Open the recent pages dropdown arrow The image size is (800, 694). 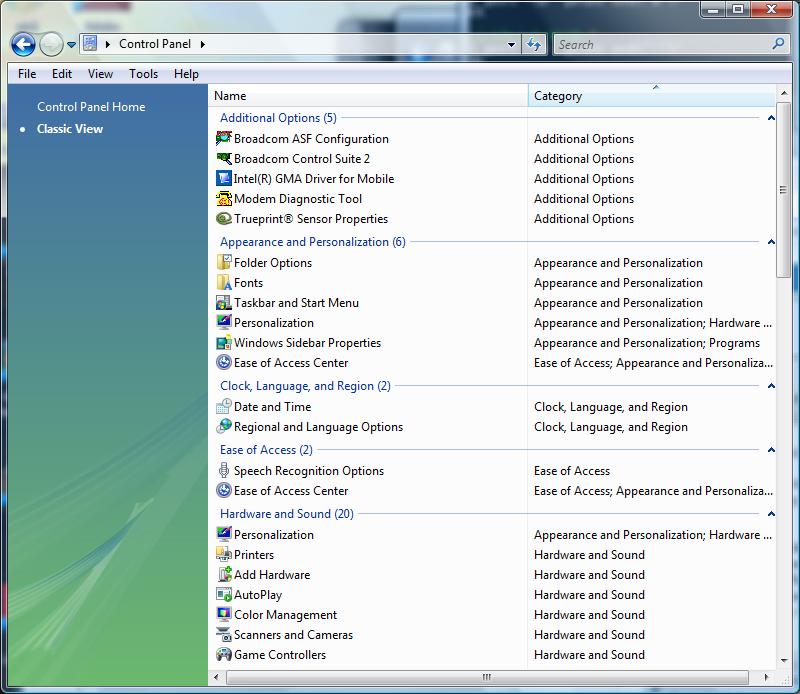(71, 45)
